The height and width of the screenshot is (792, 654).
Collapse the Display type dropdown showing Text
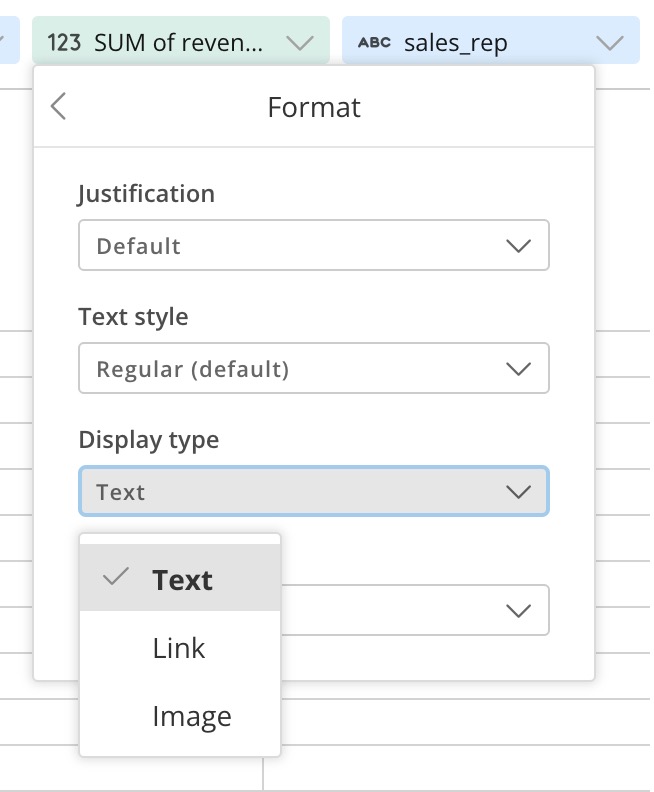coord(314,491)
